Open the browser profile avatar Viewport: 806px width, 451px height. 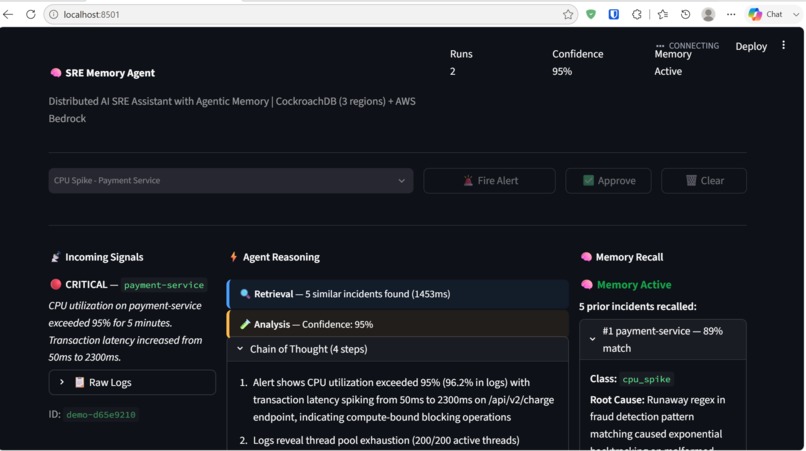[708, 14]
